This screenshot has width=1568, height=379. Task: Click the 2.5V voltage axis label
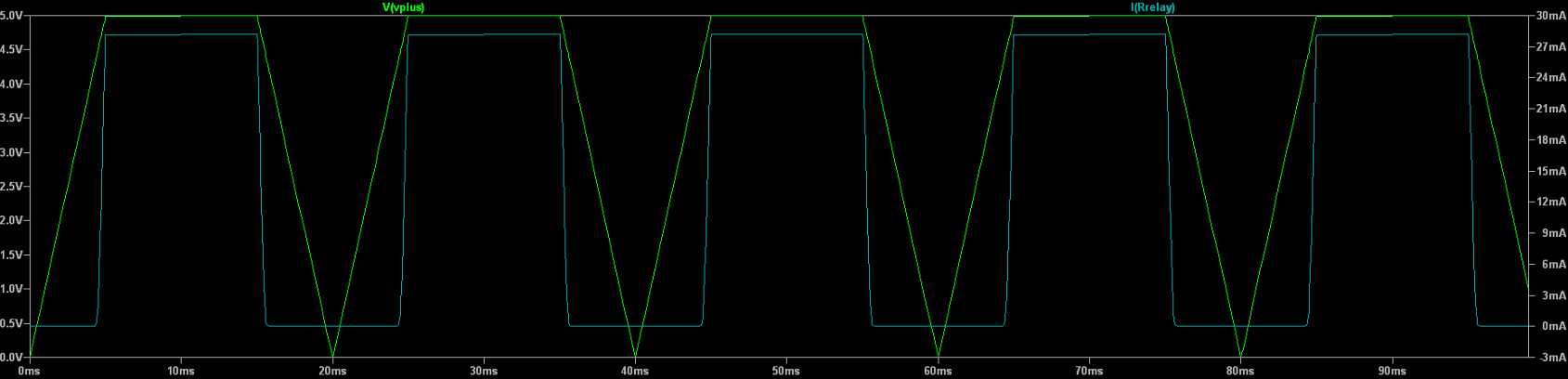click(x=10, y=187)
